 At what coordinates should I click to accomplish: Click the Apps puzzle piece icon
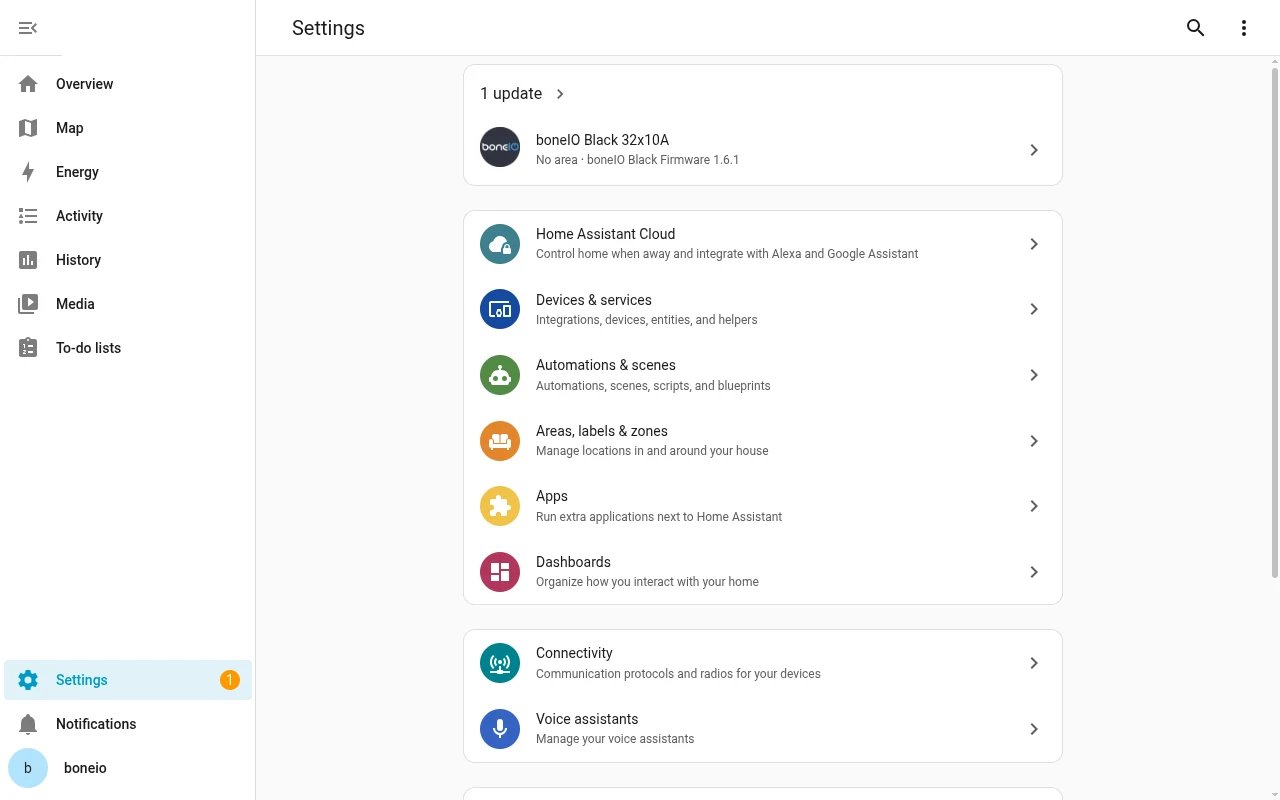coord(500,506)
